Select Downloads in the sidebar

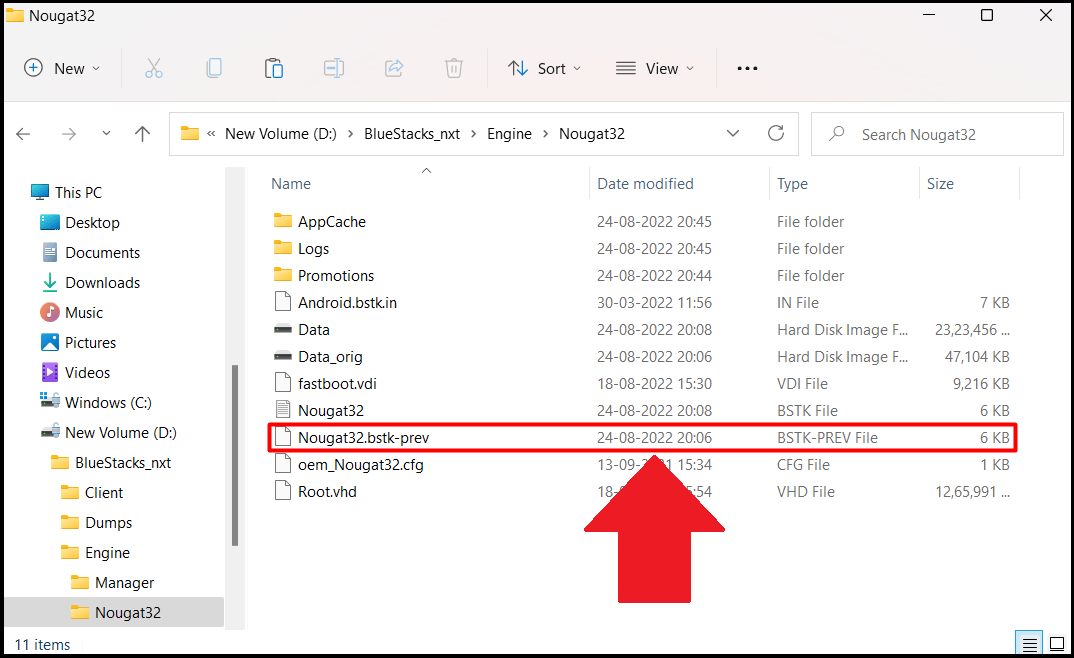[x=101, y=282]
